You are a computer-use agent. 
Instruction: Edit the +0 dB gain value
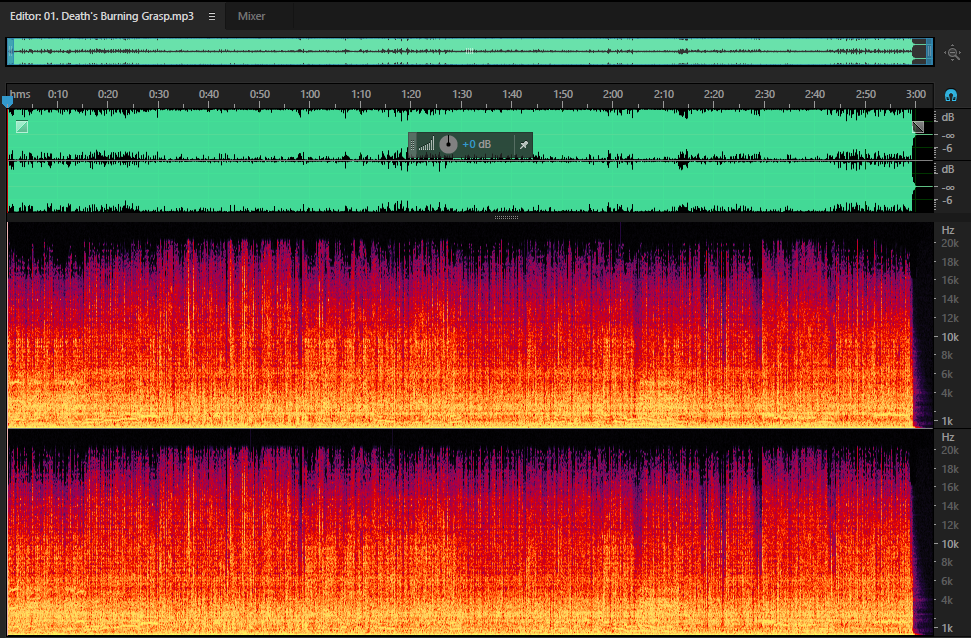click(476, 144)
